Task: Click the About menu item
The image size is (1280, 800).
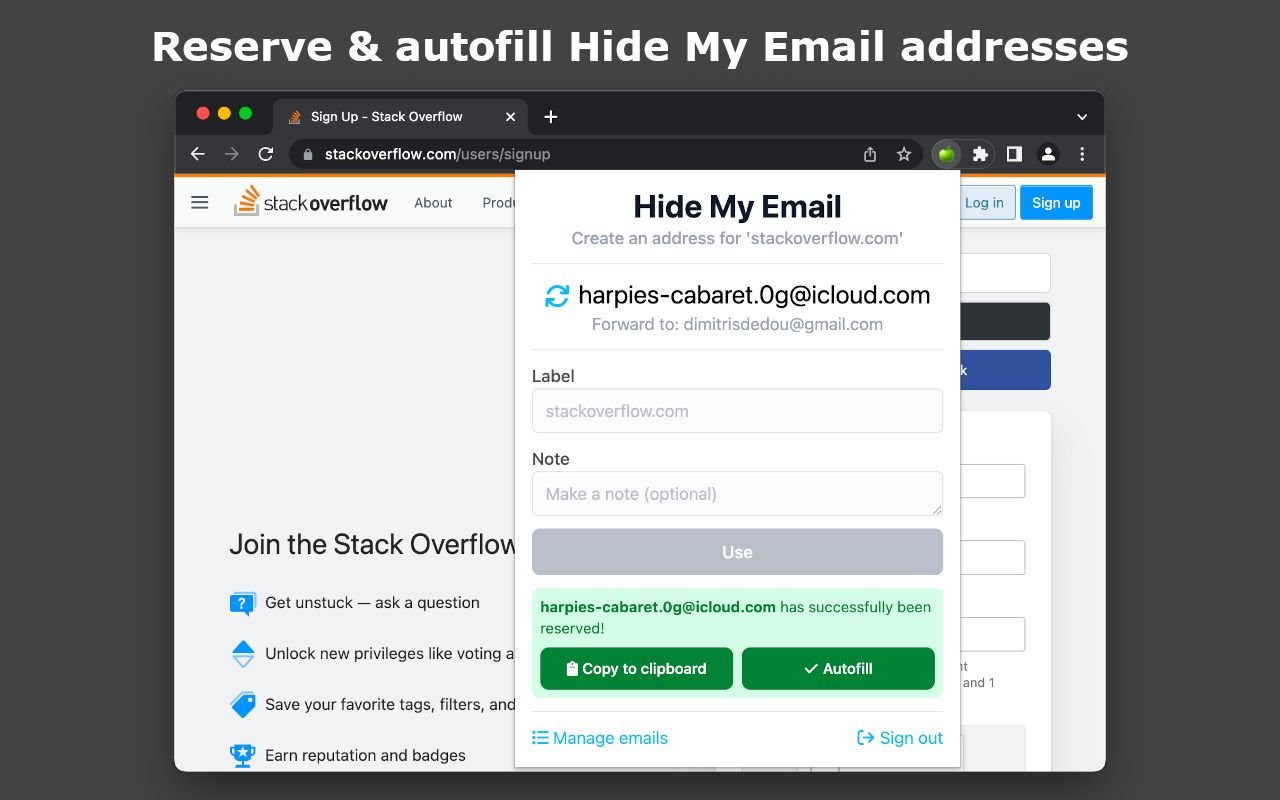Action: tap(433, 202)
